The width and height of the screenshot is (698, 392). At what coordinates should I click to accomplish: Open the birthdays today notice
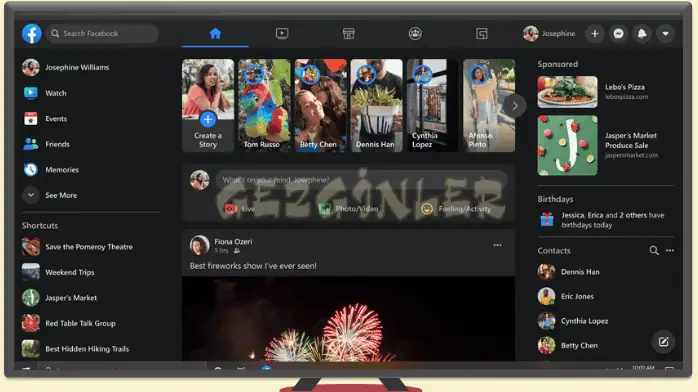603,220
